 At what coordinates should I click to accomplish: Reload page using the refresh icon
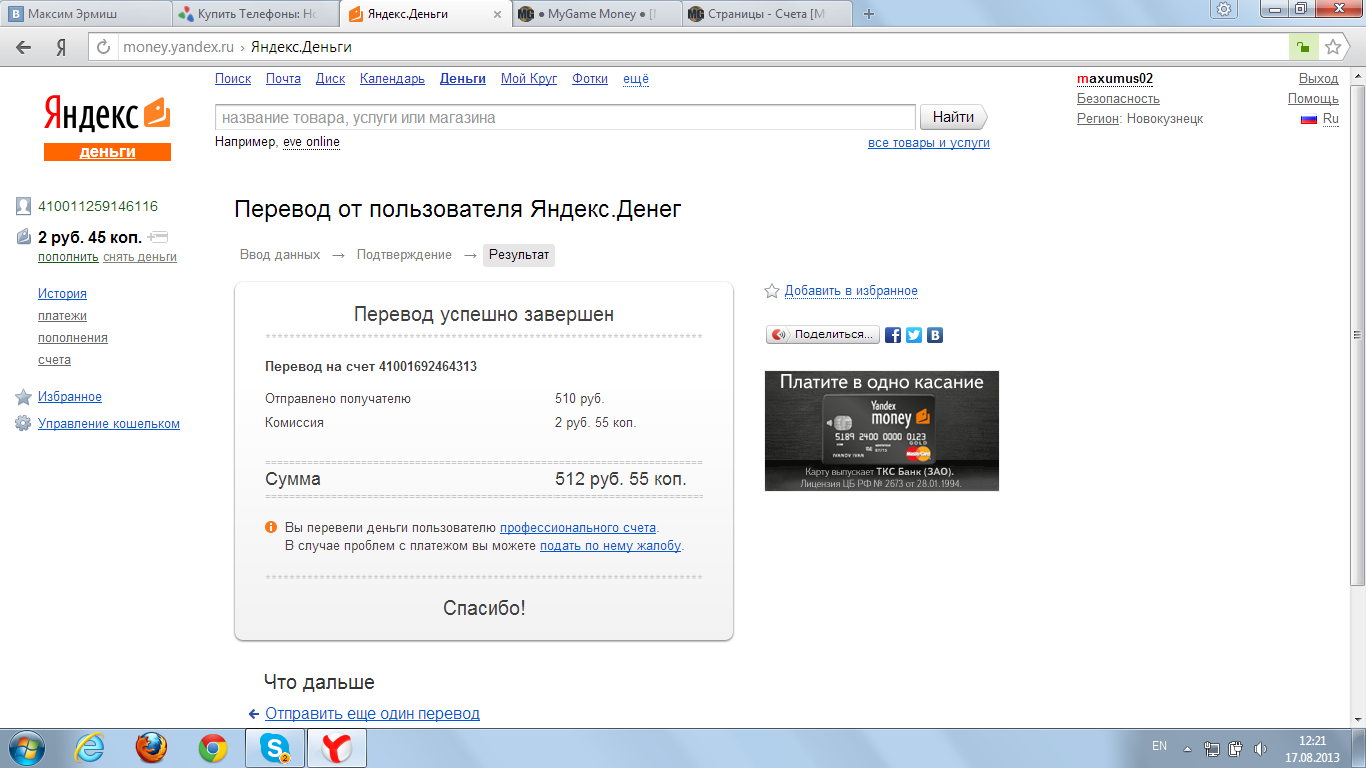104,47
